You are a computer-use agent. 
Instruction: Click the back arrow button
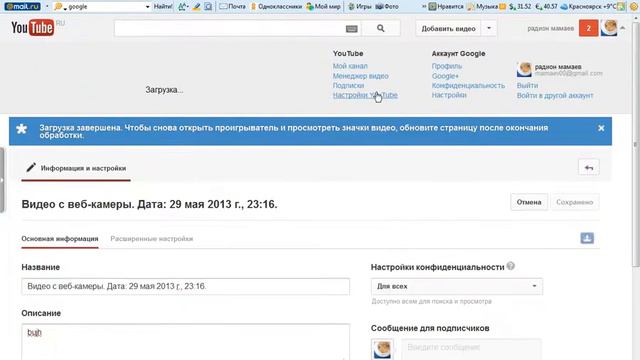coord(589,167)
